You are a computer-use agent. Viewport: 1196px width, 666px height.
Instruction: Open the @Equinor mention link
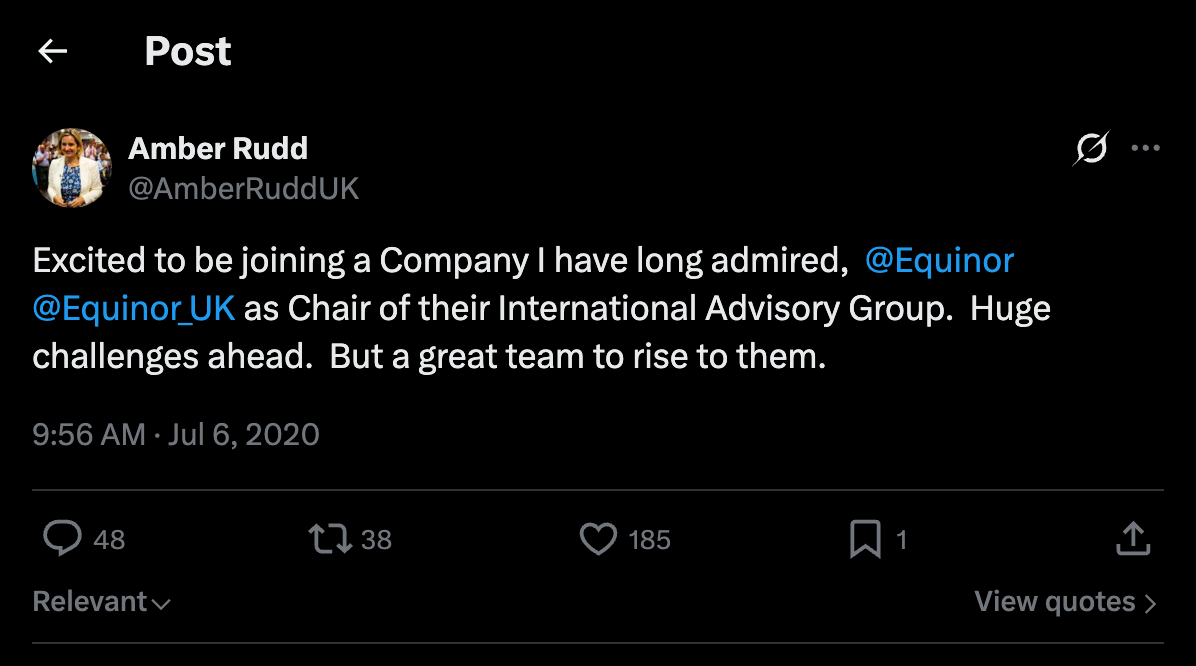[x=939, y=260]
